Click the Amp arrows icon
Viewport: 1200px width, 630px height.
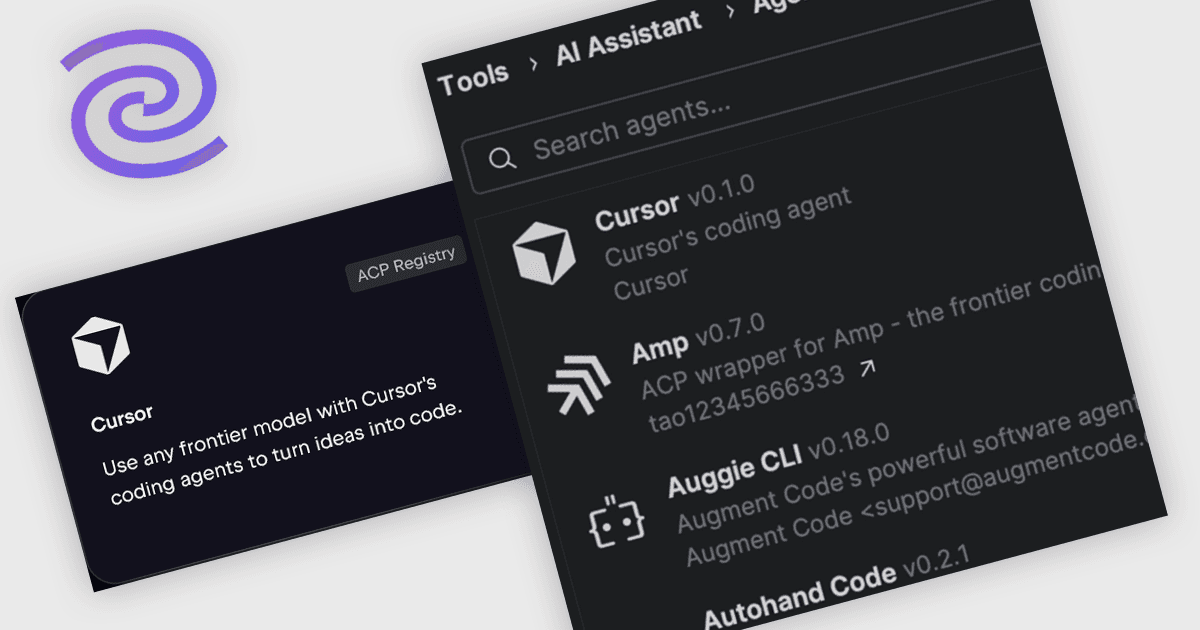click(x=579, y=385)
